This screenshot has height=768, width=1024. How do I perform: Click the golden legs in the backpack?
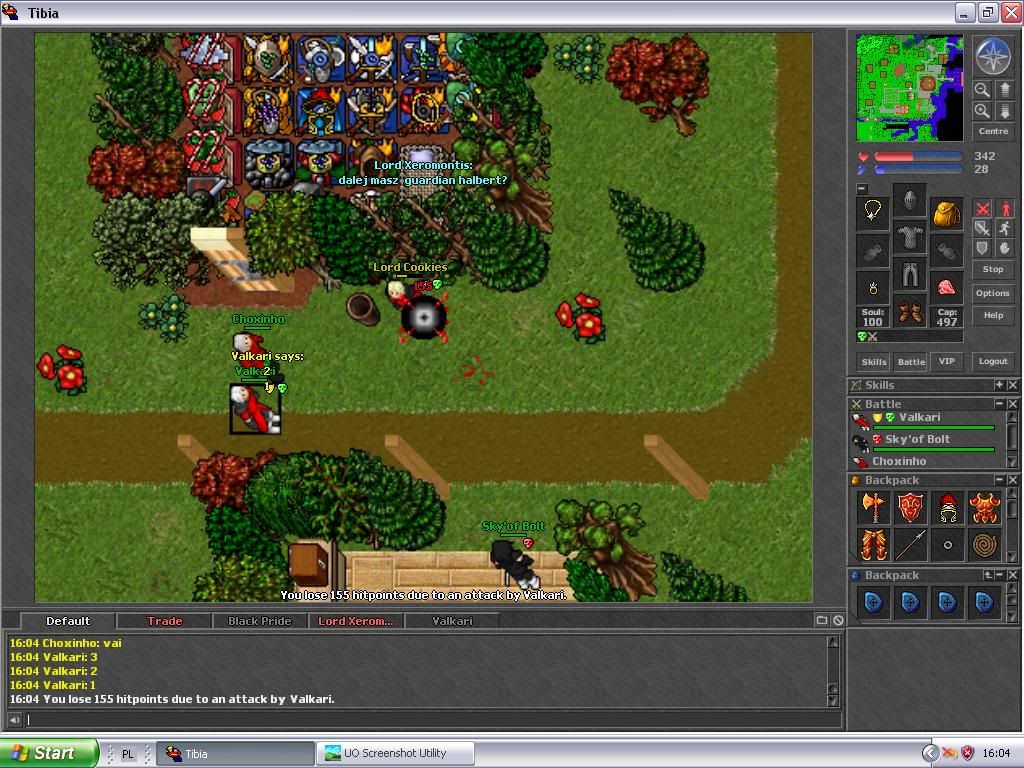[872, 545]
